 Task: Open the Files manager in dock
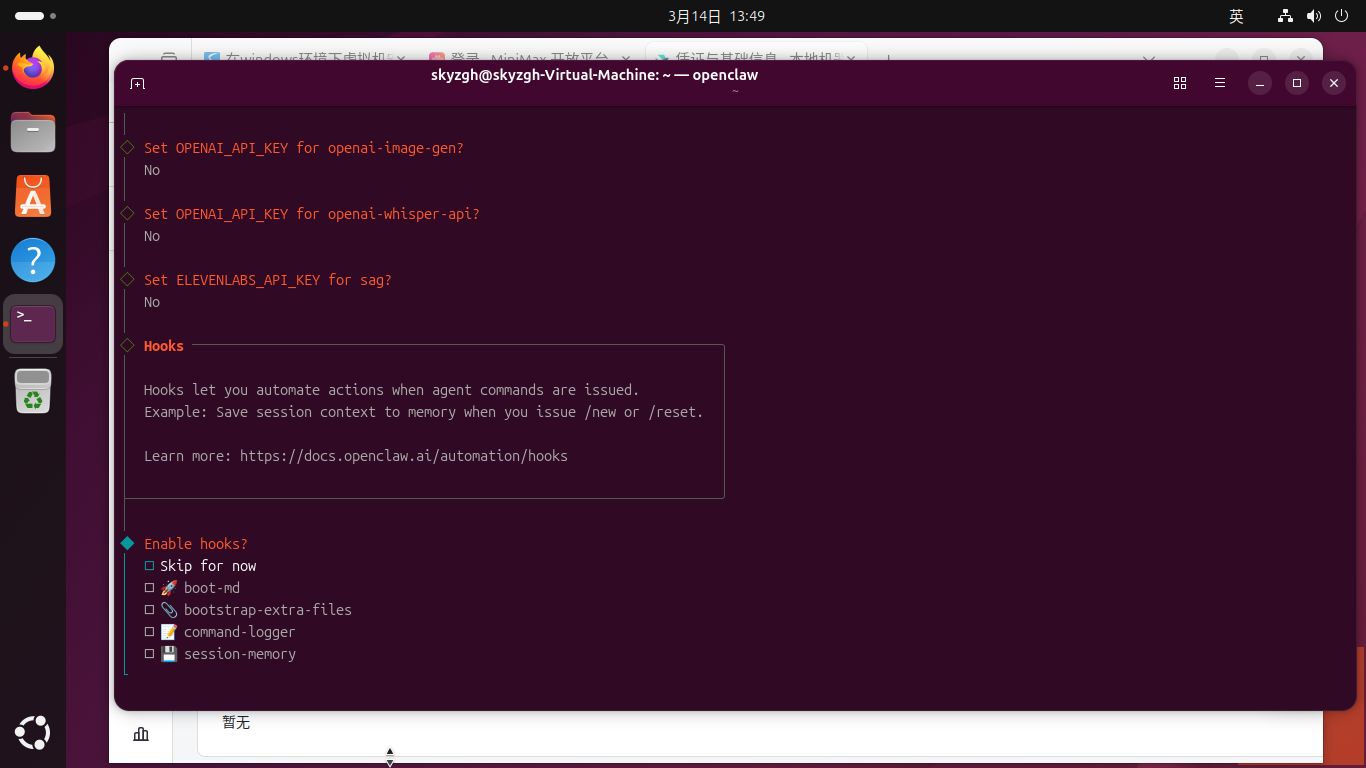pyautogui.click(x=33, y=132)
